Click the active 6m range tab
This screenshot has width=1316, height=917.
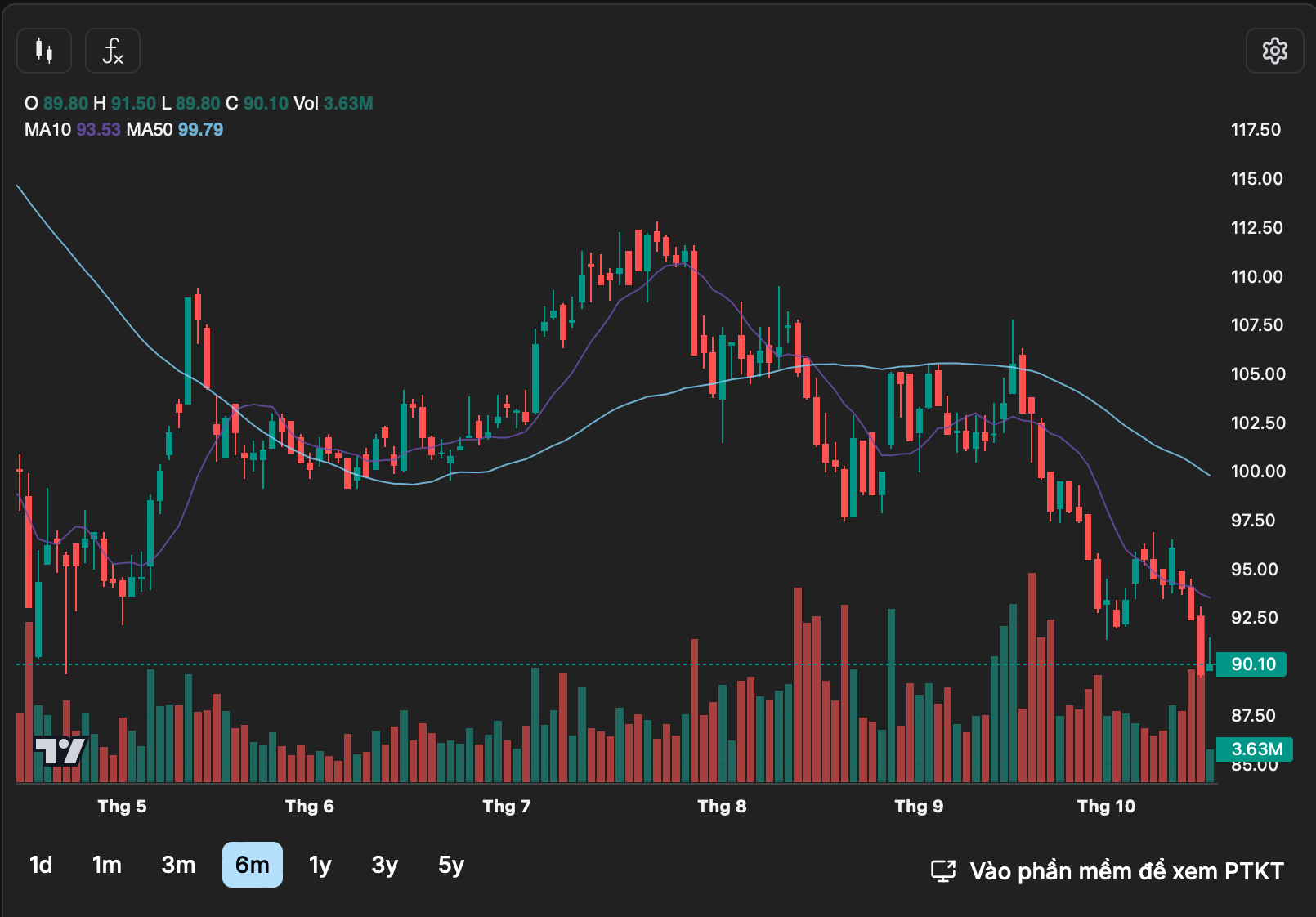tap(252, 865)
